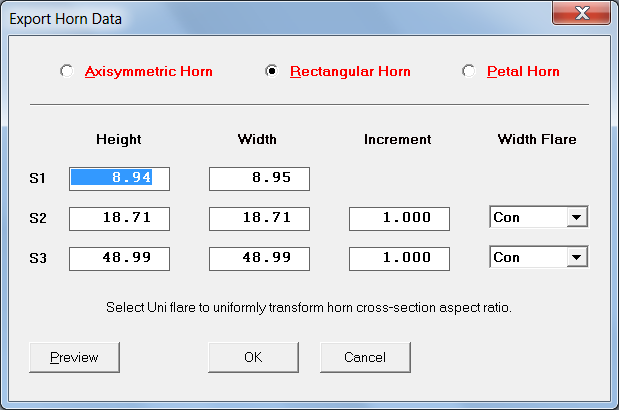
Task: Click the Increment column header text
Action: tap(398, 139)
